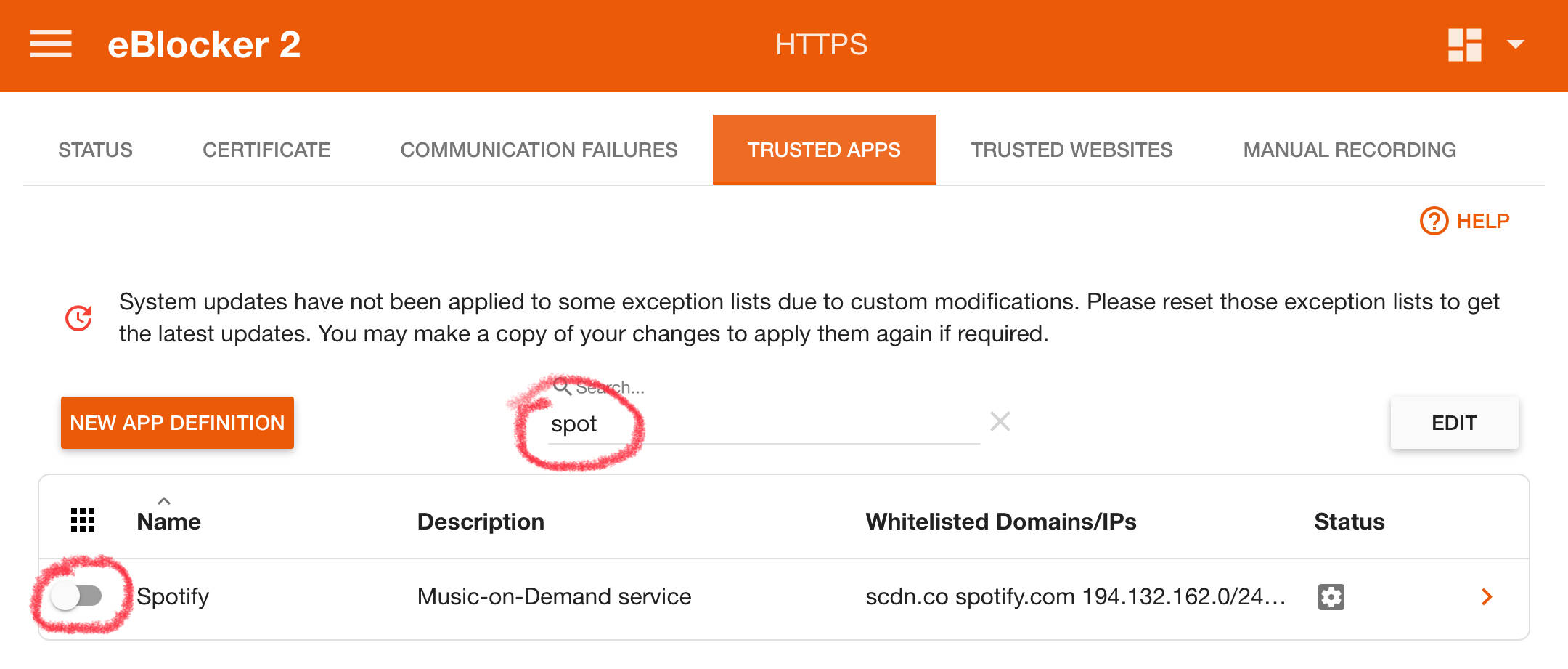Viewport: 1568px width, 669px height.
Task: Click New App Definition button
Action: click(177, 423)
